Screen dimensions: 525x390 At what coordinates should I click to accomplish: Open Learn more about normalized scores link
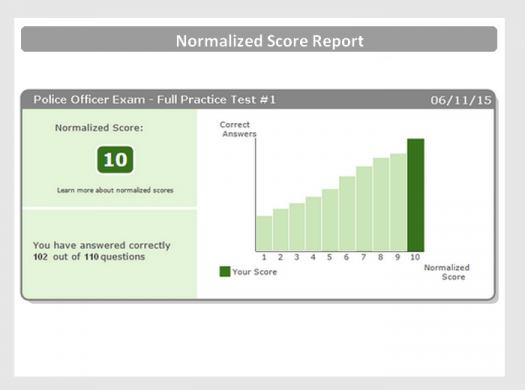click(115, 190)
